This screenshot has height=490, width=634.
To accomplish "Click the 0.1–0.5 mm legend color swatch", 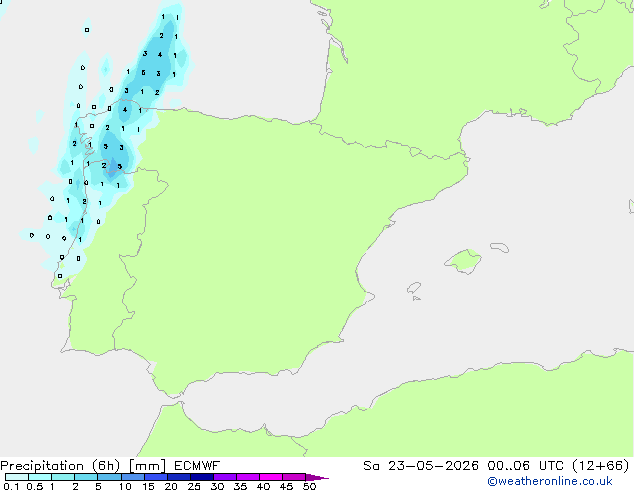I will tap(17, 477).
